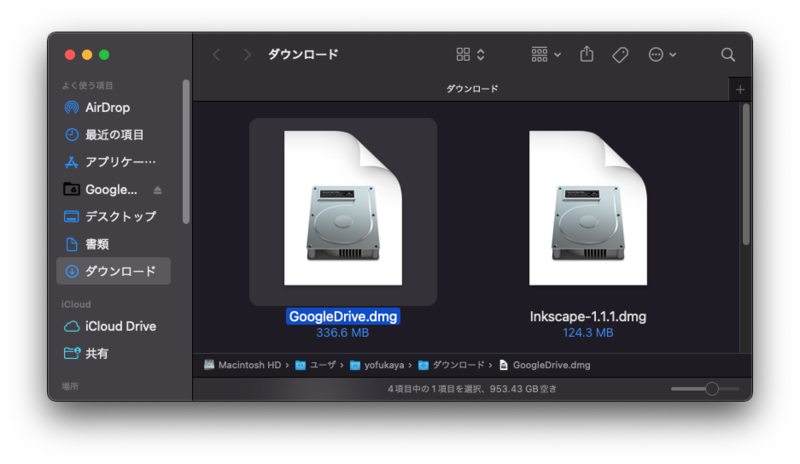Open the group-by options button

[x=539, y=55]
